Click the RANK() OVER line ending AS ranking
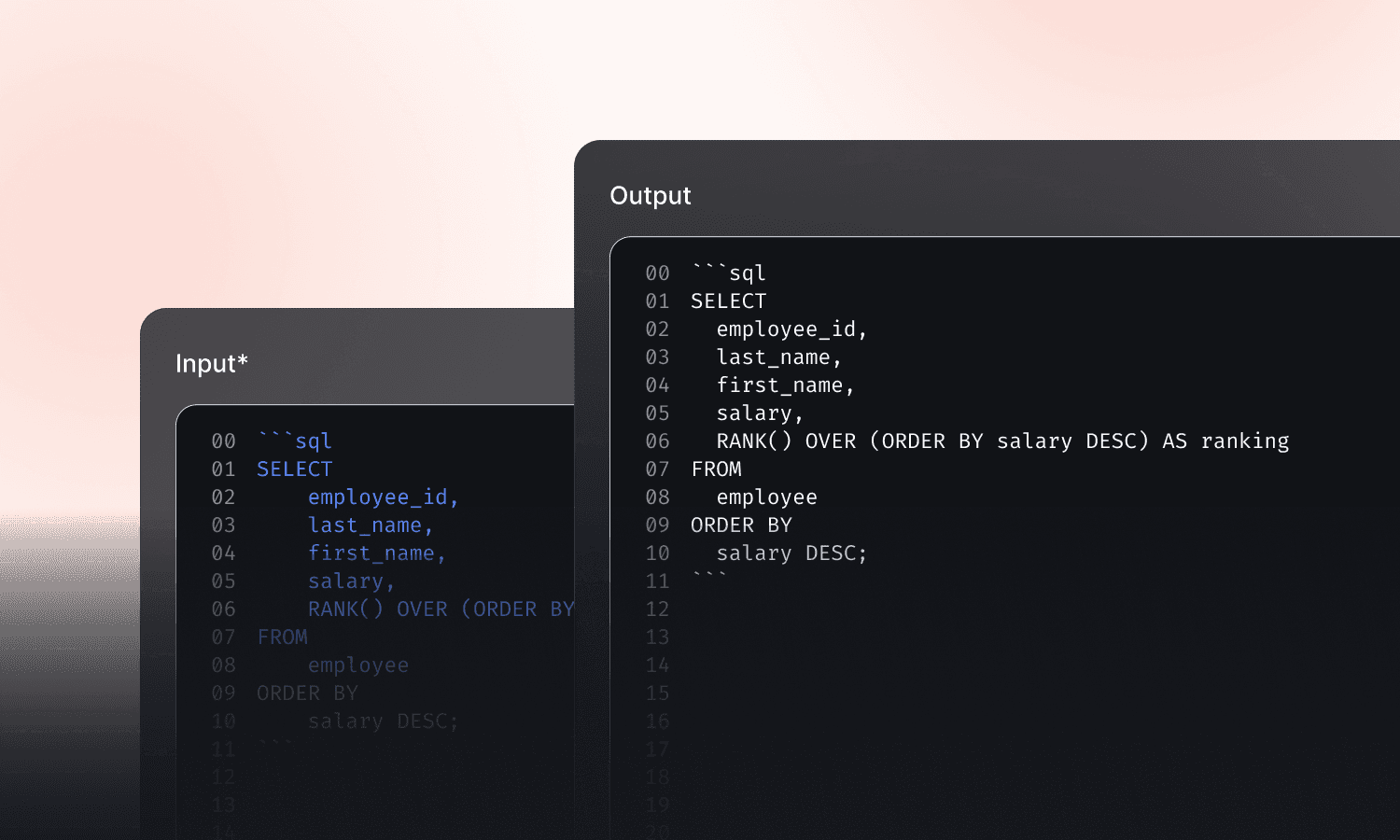The height and width of the screenshot is (840, 1400). point(1002,441)
